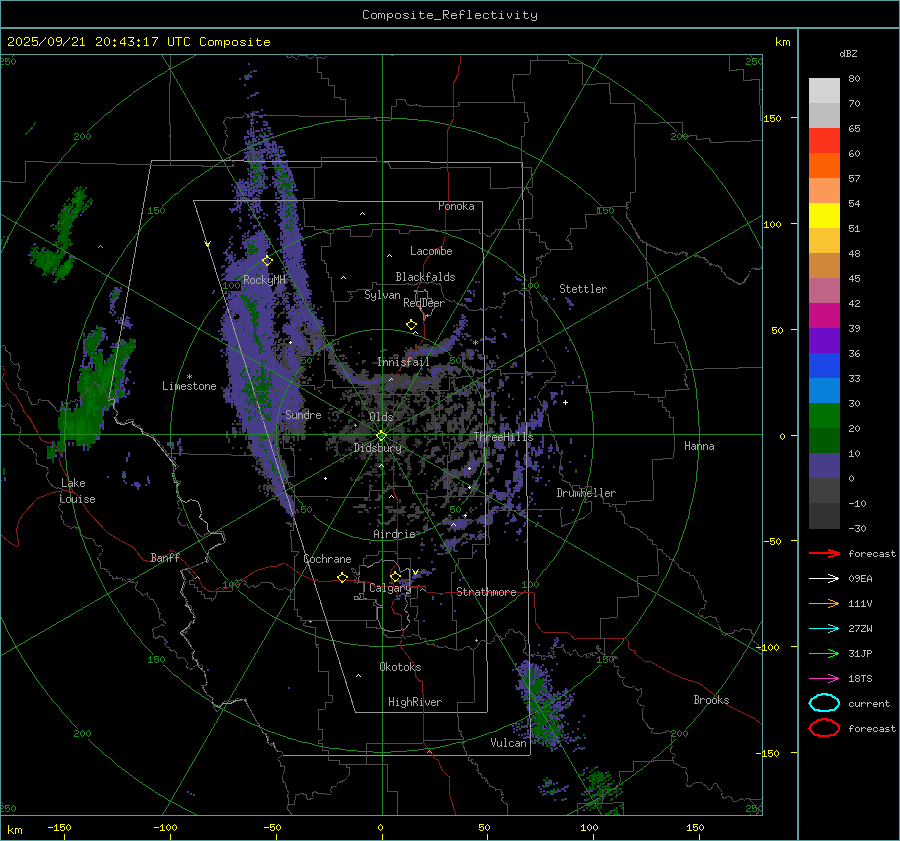The height and width of the screenshot is (841, 900).
Task: Click the red forecast ellipse icon
Action: [824, 728]
